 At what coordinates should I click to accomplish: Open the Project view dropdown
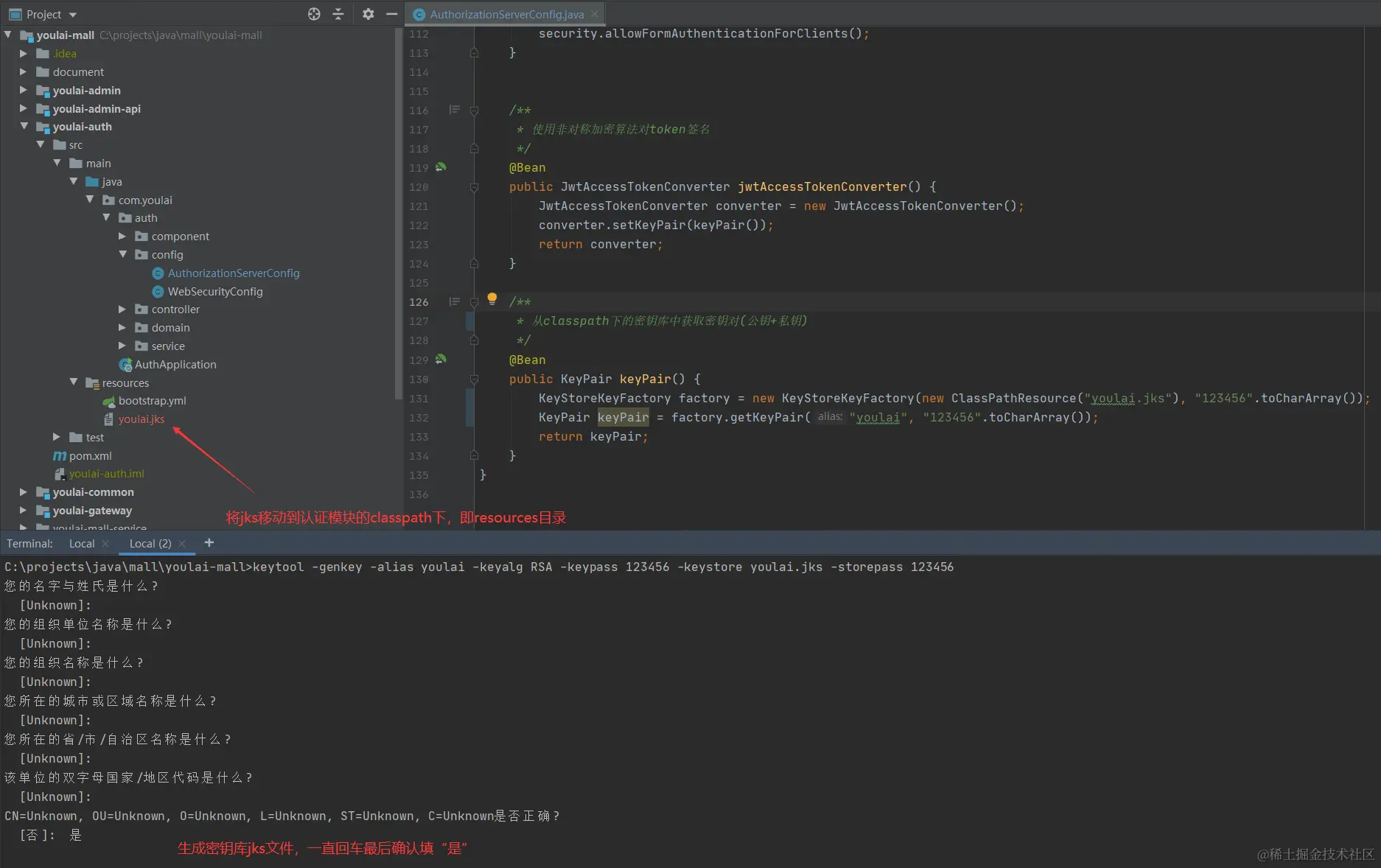click(72, 15)
